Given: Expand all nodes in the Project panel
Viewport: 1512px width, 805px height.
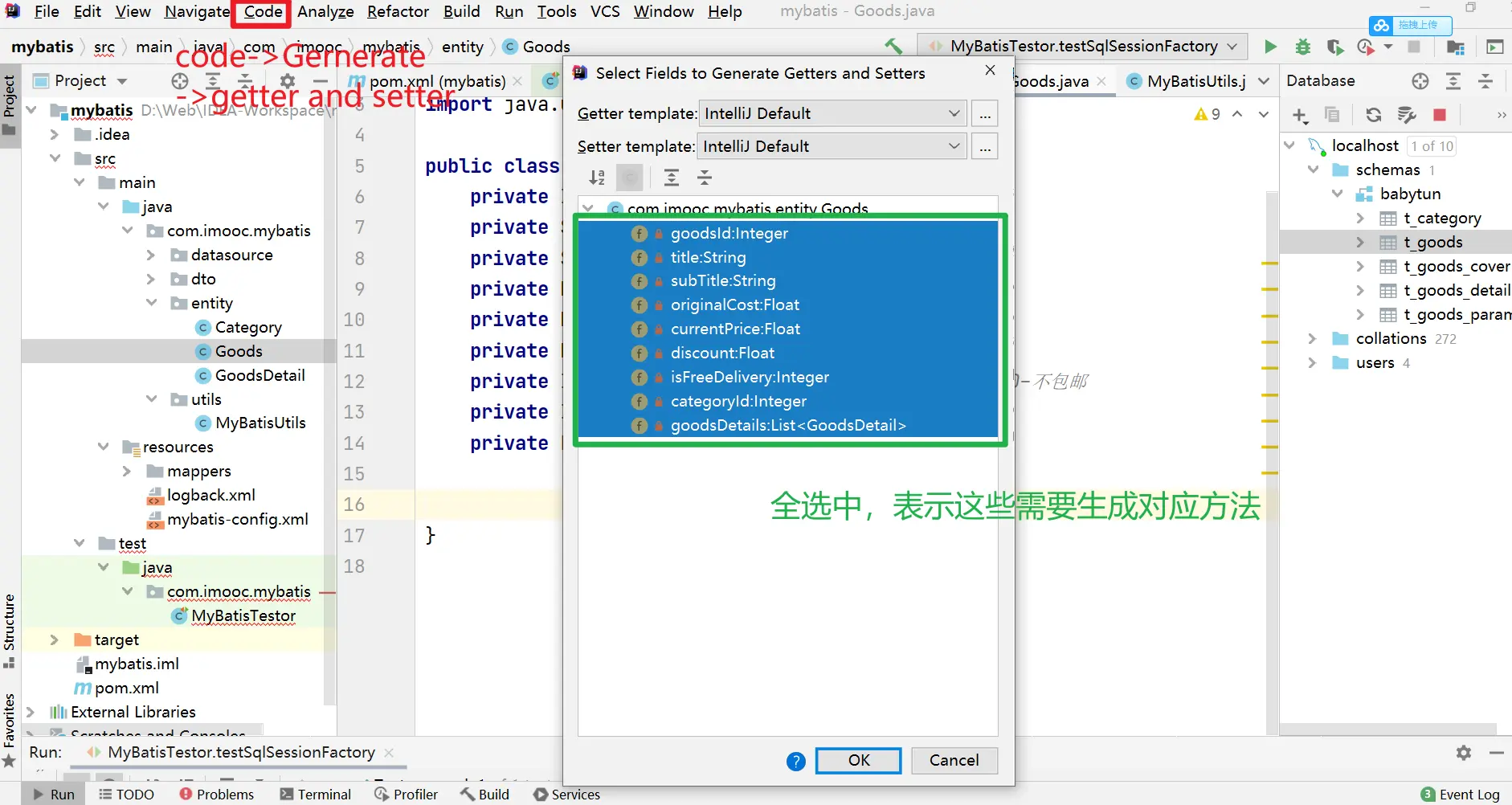Looking at the screenshot, I should click(x=213, y=81).
